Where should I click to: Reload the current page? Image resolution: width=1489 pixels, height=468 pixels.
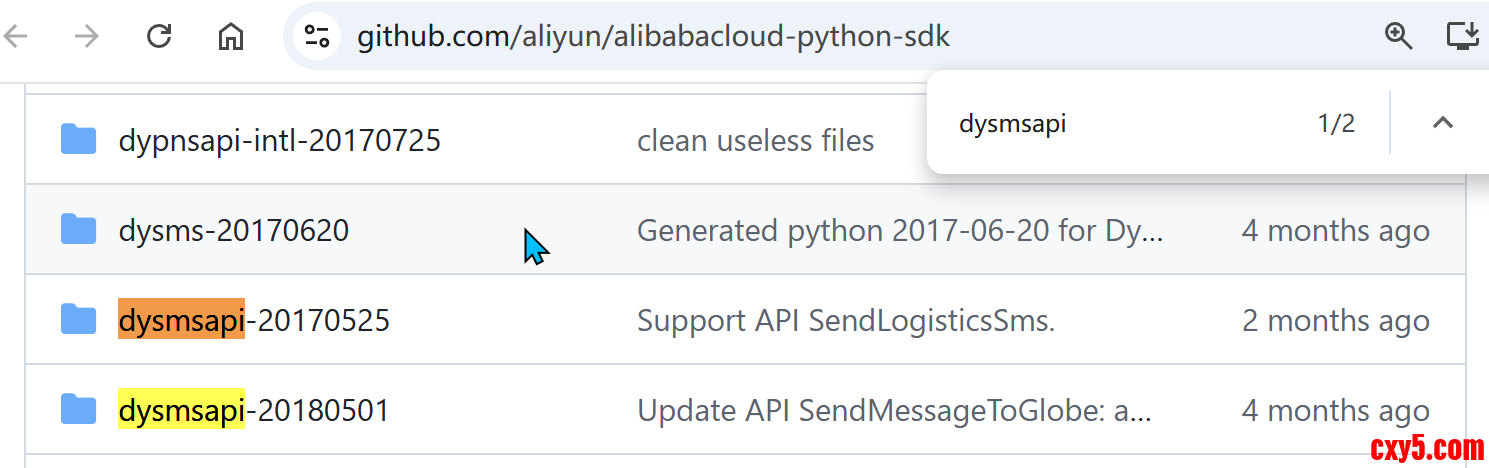(x=159, y=37)
